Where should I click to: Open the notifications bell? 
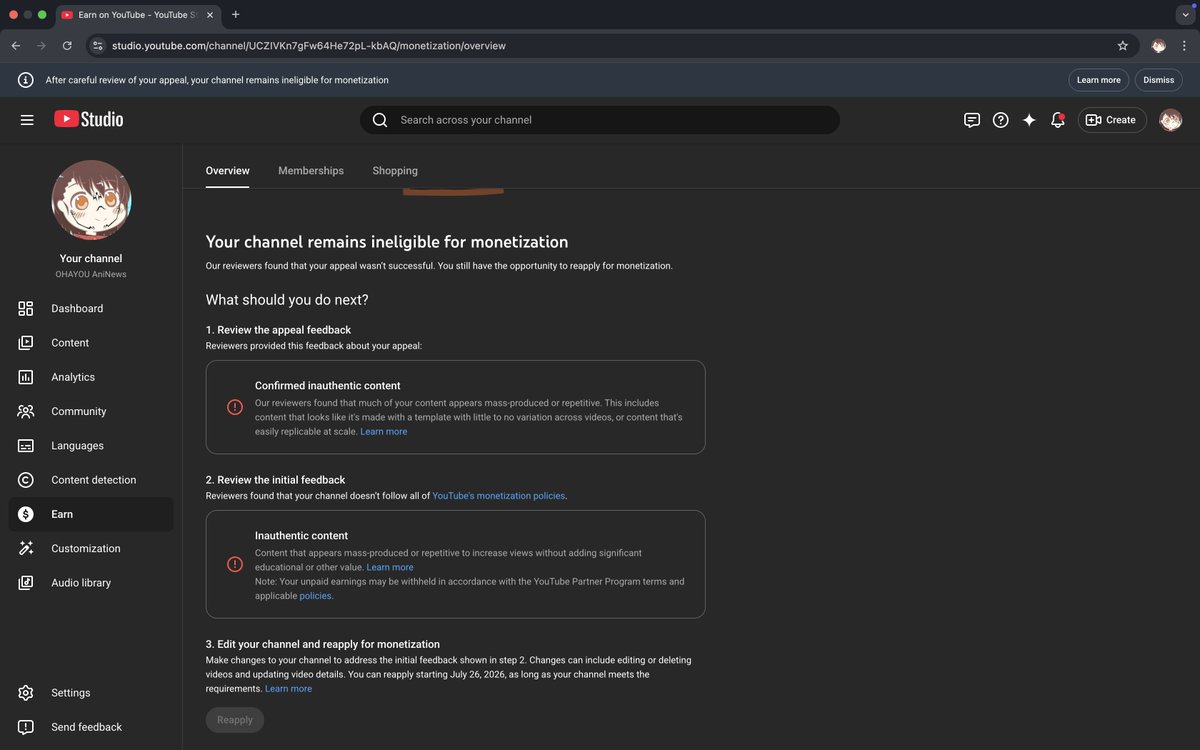(1058, 120)
